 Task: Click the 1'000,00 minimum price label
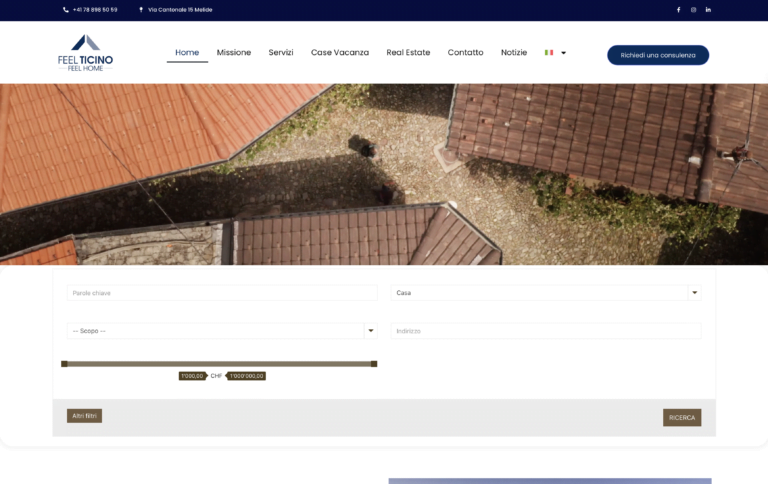click(192, 376)
